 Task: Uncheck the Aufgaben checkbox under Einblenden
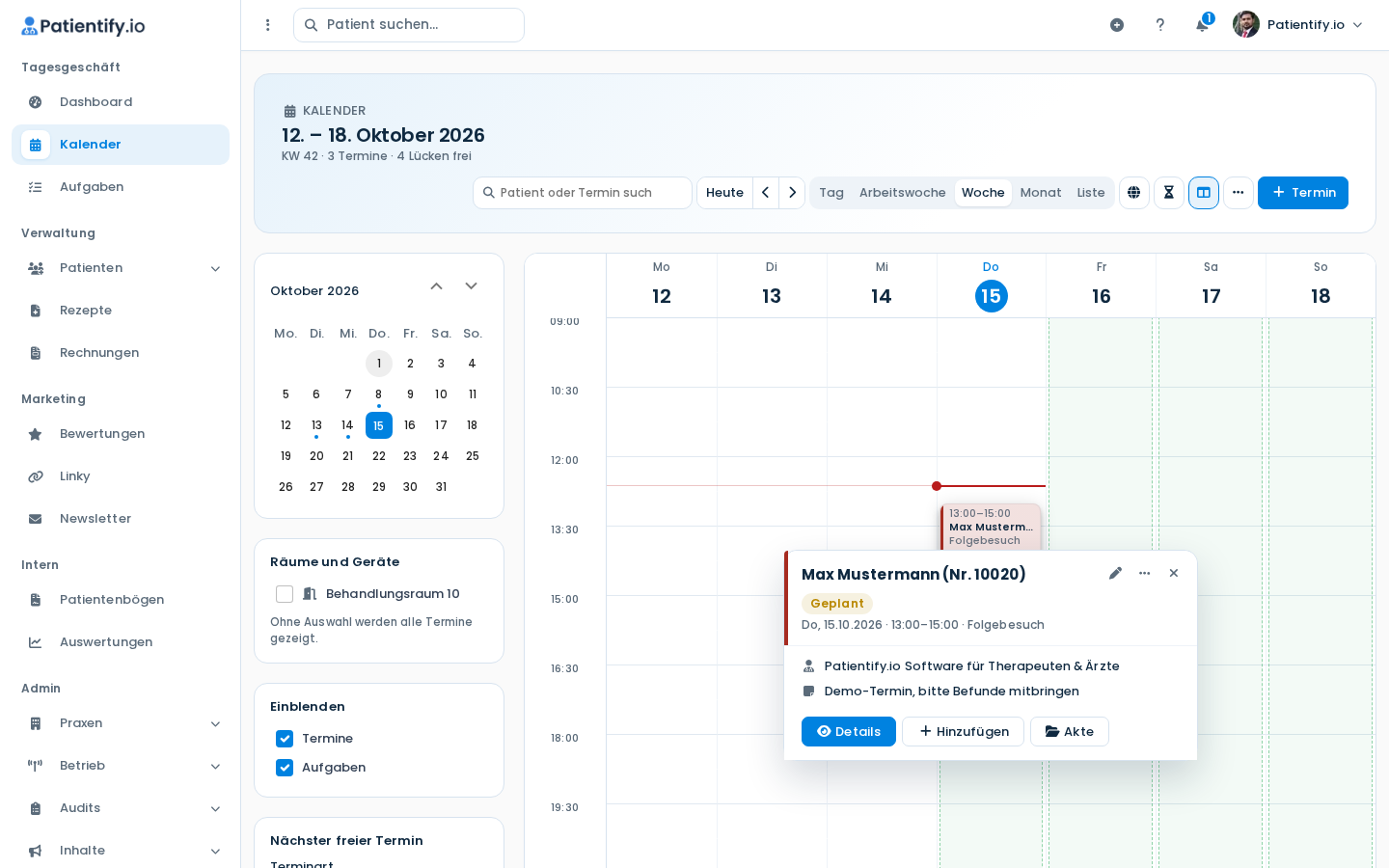pyautogui.click(x=285, y=768)
